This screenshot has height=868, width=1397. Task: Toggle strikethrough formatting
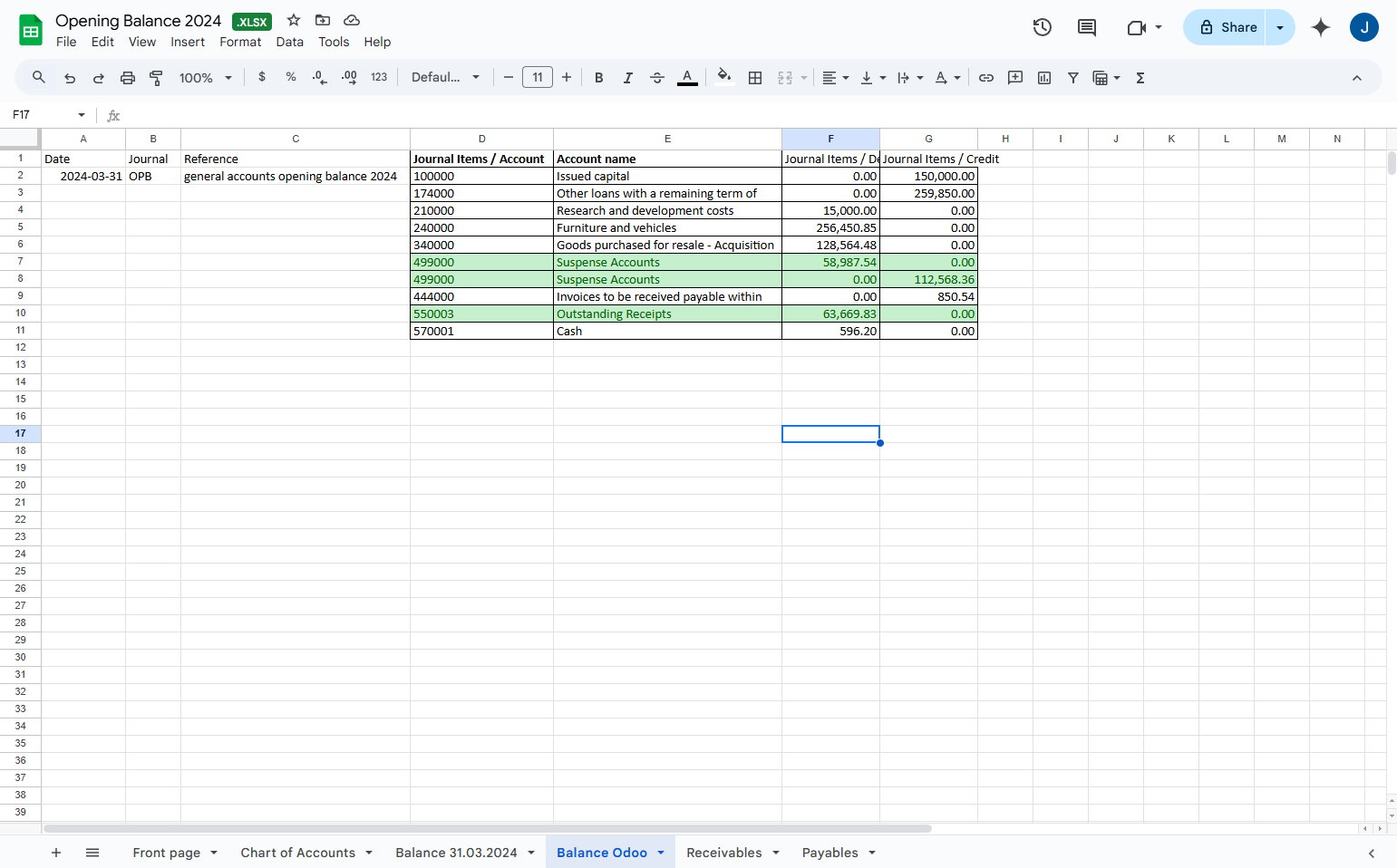point(657,78)
